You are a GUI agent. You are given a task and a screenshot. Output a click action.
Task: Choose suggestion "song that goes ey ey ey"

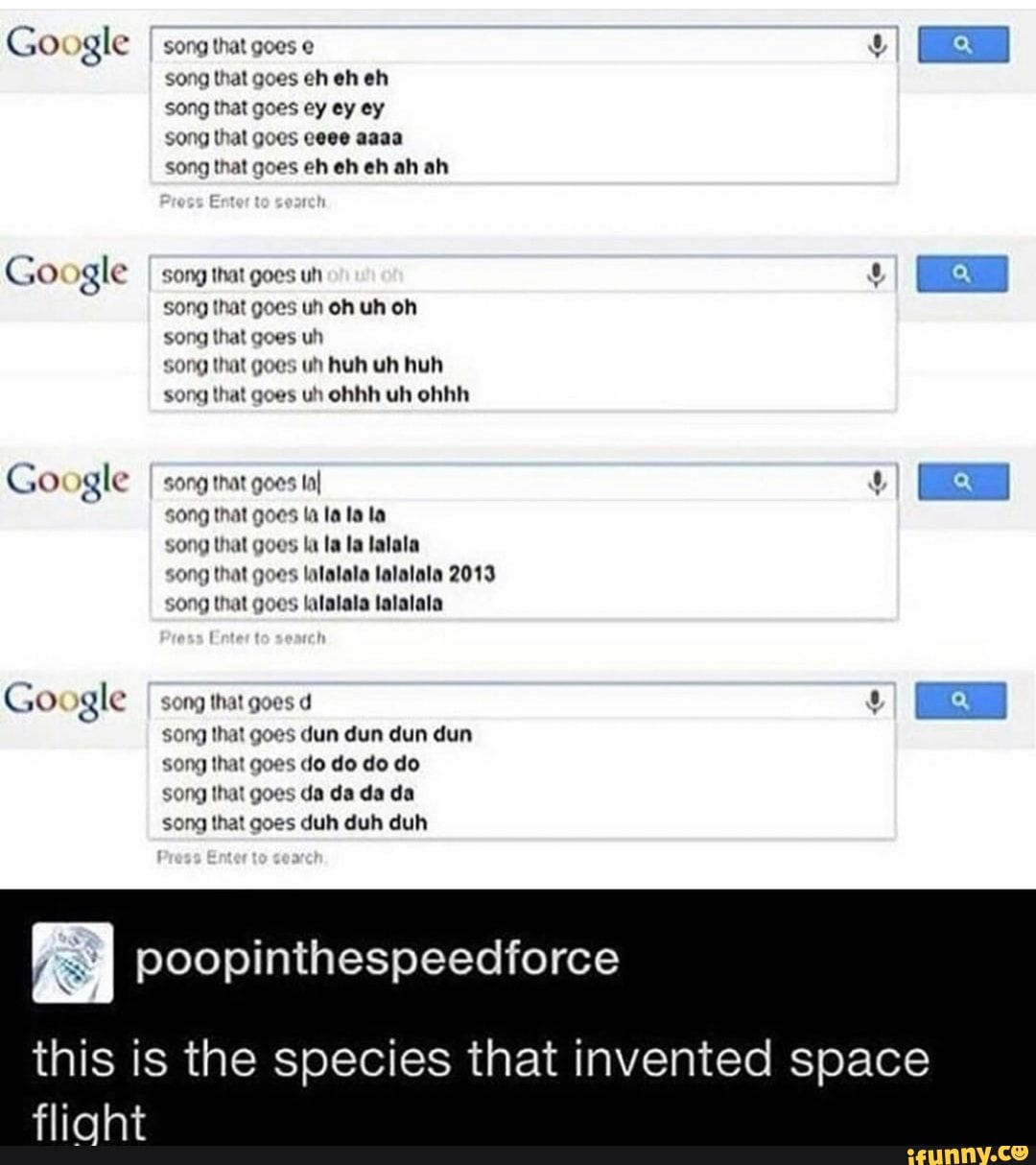coord(273,107)
